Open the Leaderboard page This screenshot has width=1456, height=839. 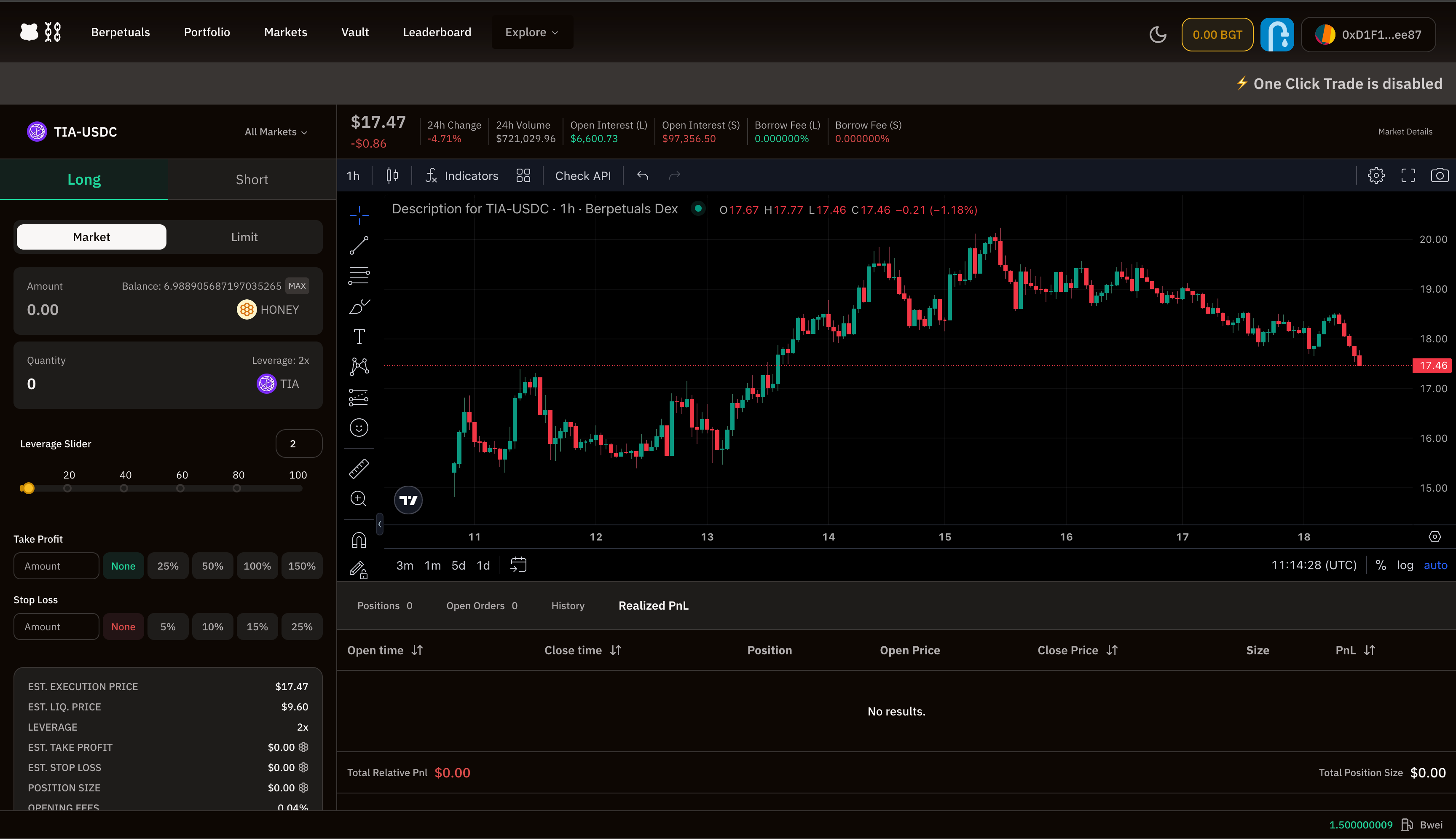click(437, 32)
